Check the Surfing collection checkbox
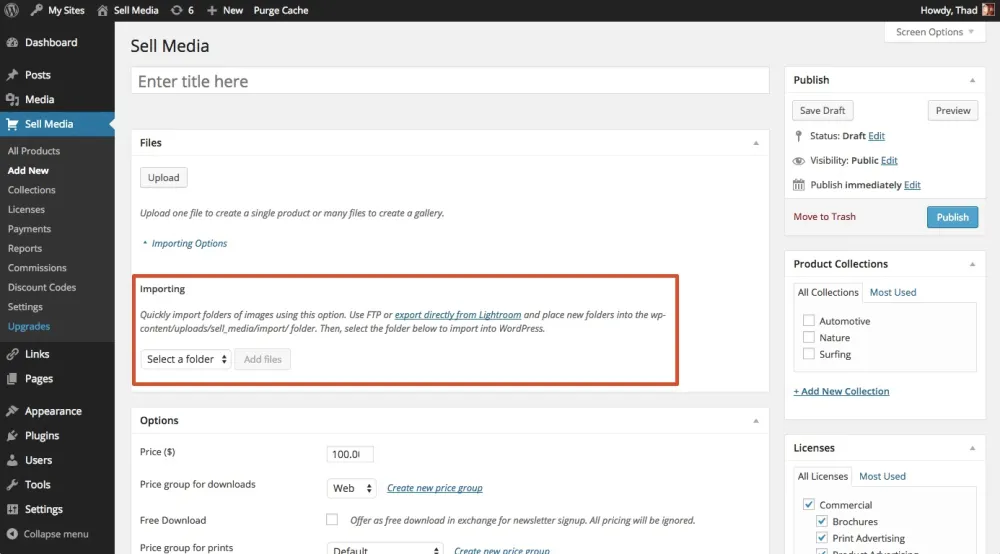 click(x=809, y=354)
